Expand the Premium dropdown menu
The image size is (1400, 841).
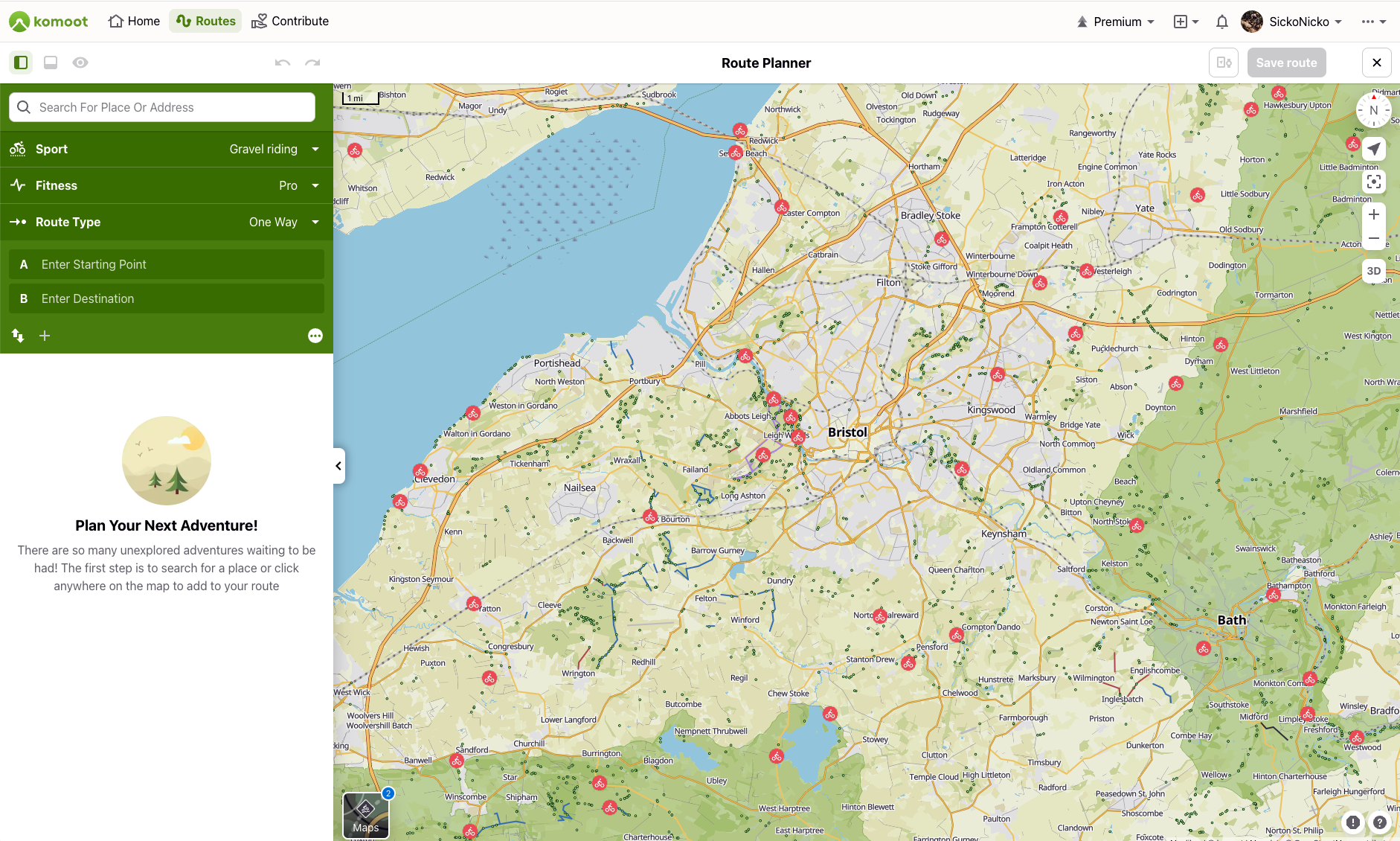pyautogui.click(x=1115, y=22)
